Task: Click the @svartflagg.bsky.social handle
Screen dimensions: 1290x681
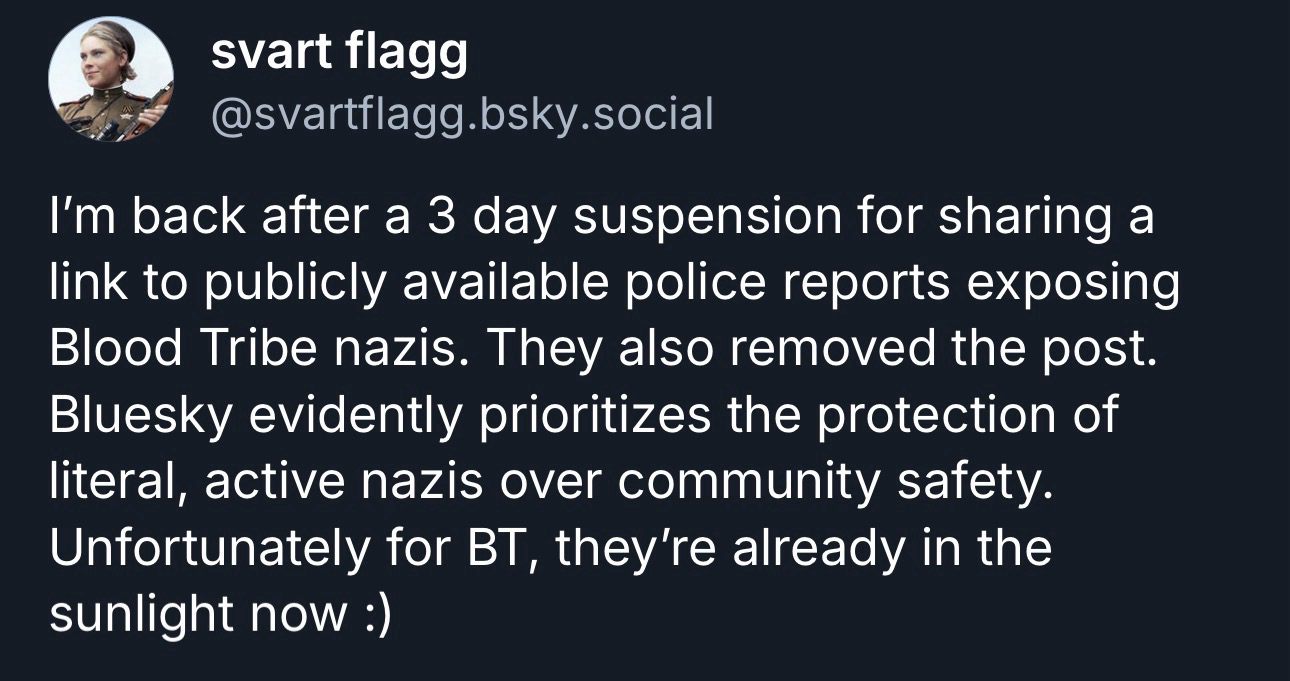Action: point(462,115)
